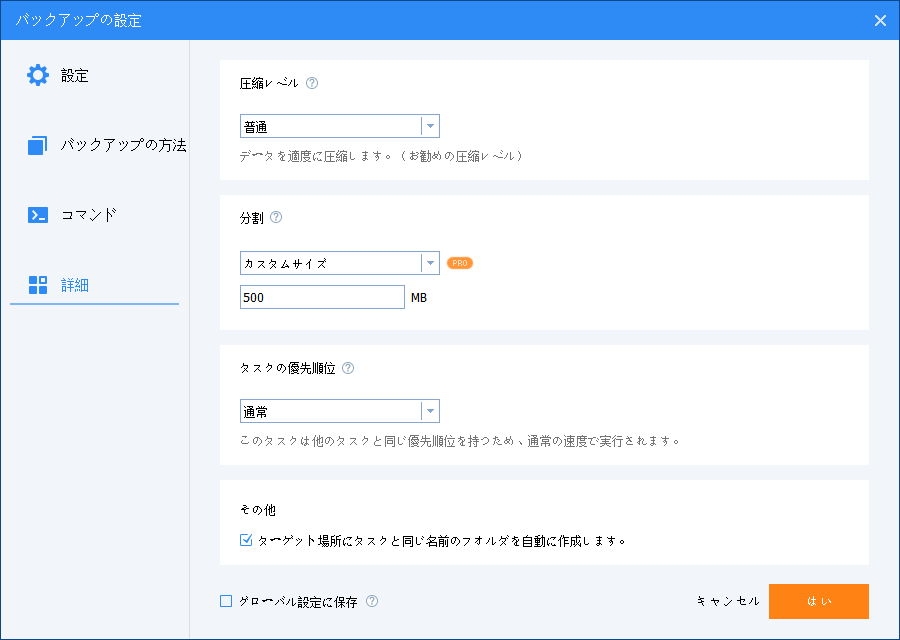Click help icon beside グローバル設定に保存

pos(372,601)
